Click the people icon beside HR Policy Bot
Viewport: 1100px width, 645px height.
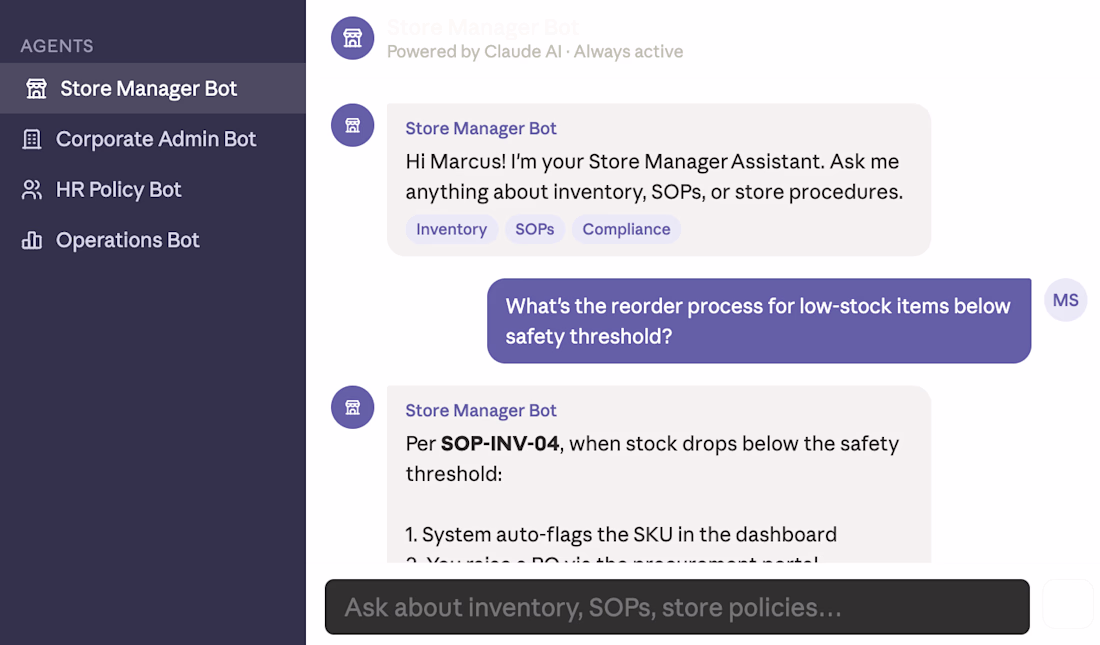pos(32,189)
